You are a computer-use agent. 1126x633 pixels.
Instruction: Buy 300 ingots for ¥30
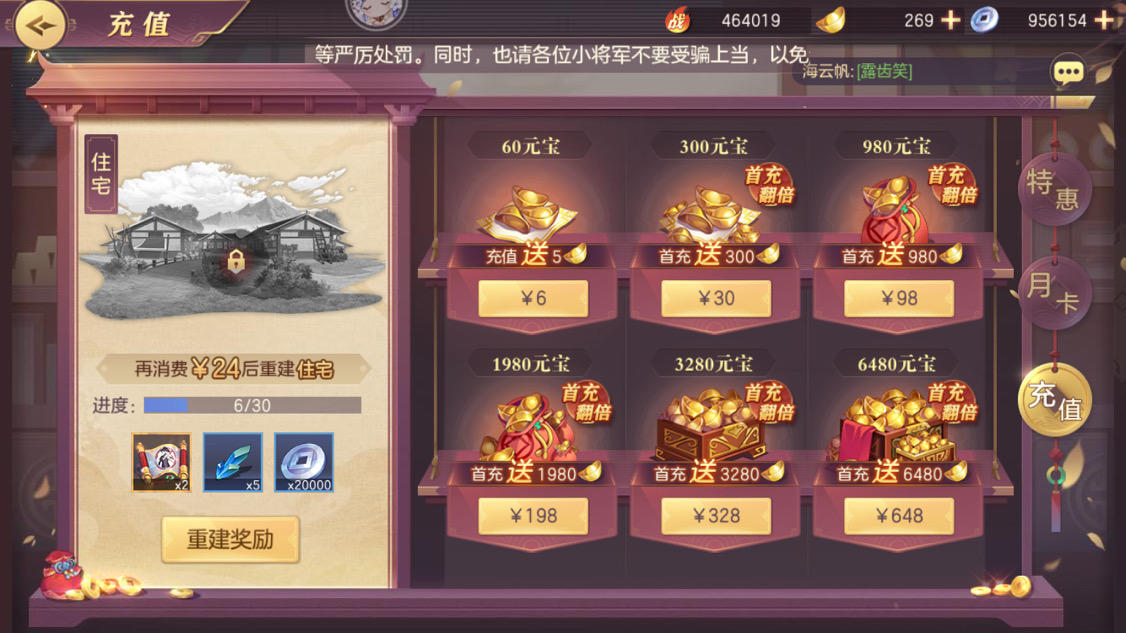pos(716,298)
